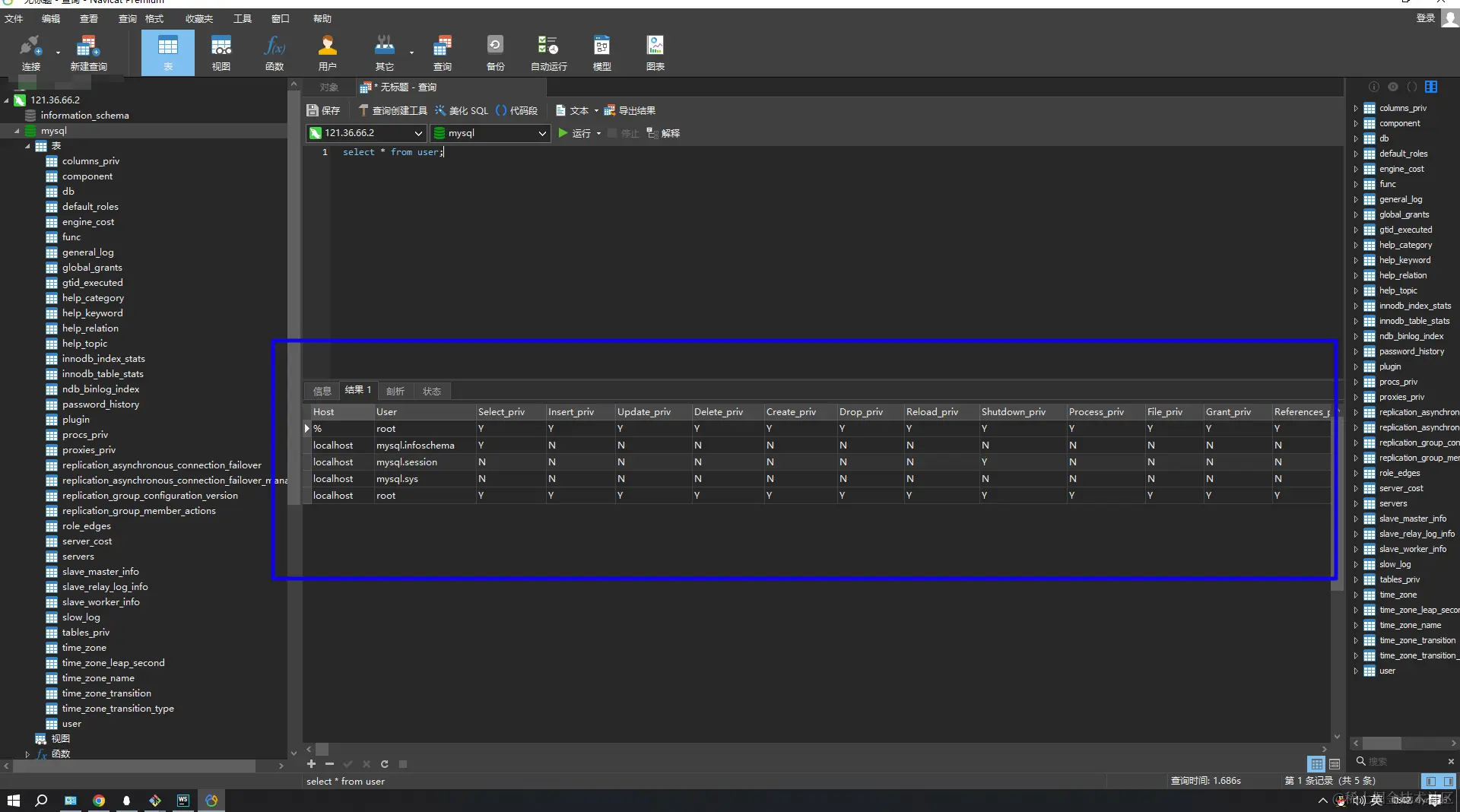Switch results to form view
The height and width of the screenshot is (812, 1460).
[1335, 763]
